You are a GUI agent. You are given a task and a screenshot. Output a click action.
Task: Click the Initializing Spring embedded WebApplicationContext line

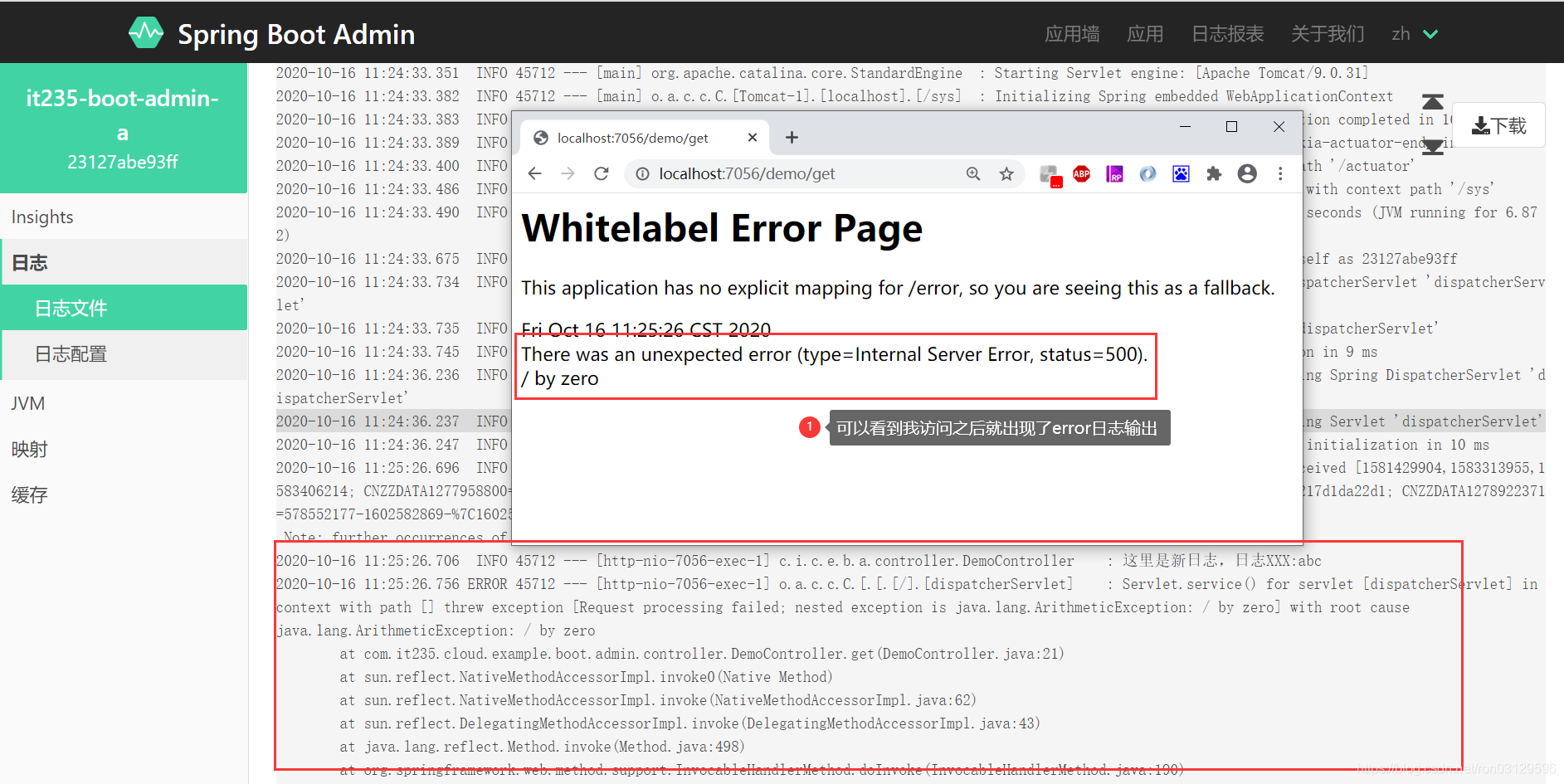coord(835,96)
